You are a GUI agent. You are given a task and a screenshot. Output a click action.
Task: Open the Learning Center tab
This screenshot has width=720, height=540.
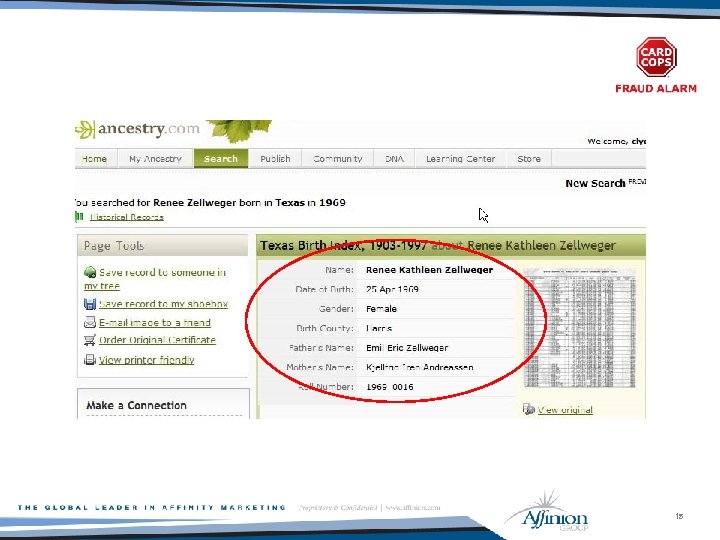click(x=461, y=159)
